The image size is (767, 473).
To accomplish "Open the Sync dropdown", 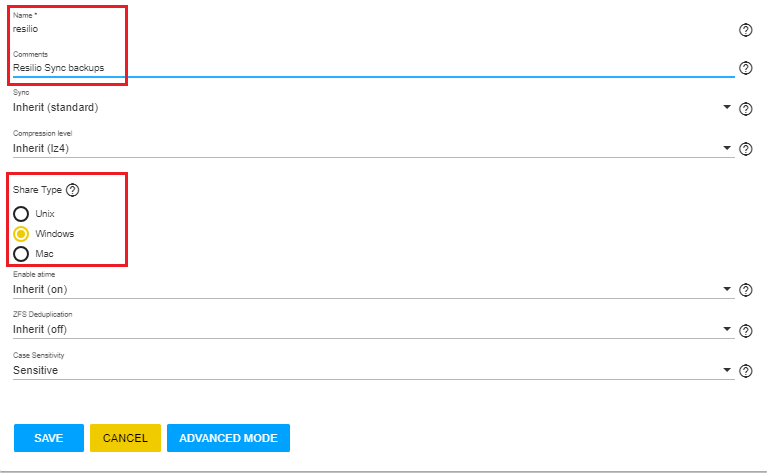I will point(370,107).
